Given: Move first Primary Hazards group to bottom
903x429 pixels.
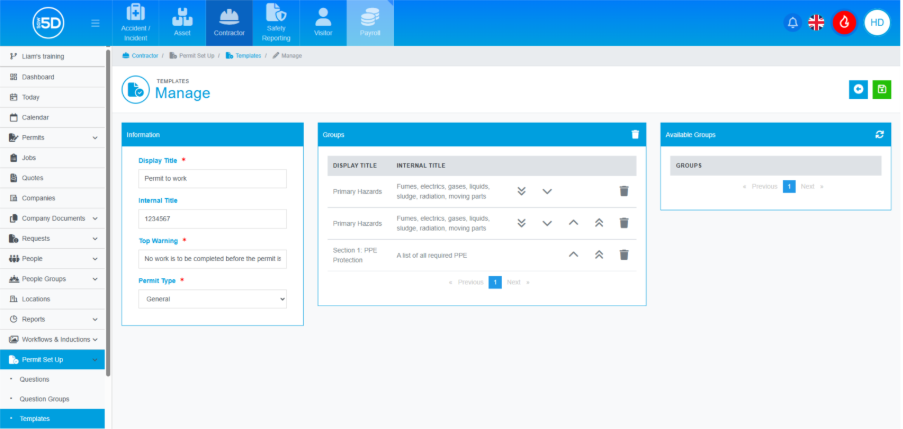Looking at the screenshot, I should [x=521, y=191].
